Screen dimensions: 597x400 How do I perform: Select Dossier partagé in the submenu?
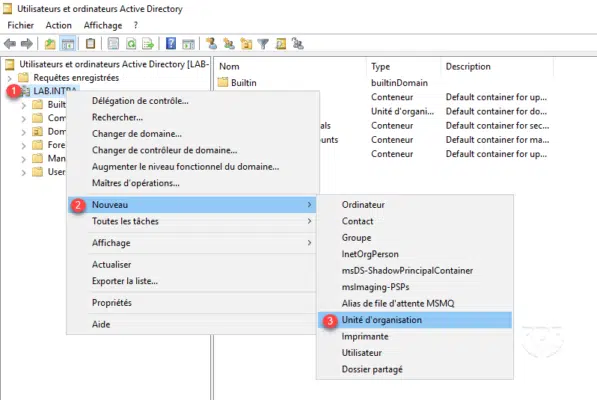click(415, 369)
